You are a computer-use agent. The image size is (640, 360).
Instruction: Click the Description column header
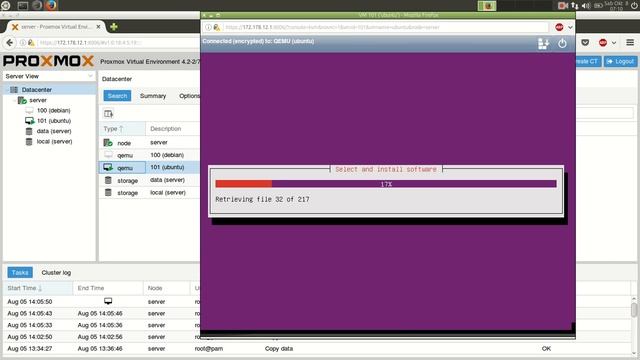pos(173,129)
